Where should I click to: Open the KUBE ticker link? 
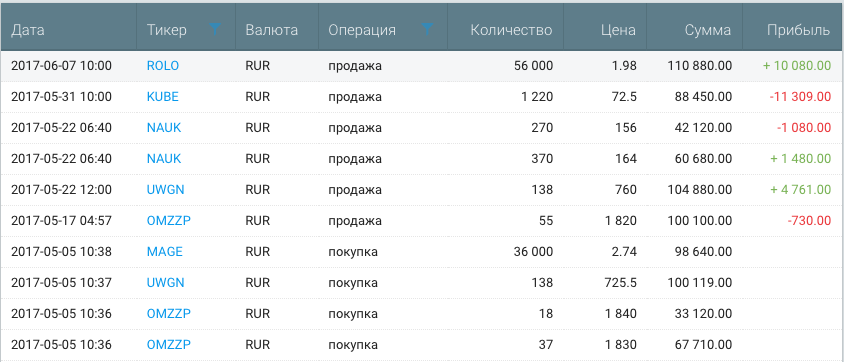pos(163,97)
